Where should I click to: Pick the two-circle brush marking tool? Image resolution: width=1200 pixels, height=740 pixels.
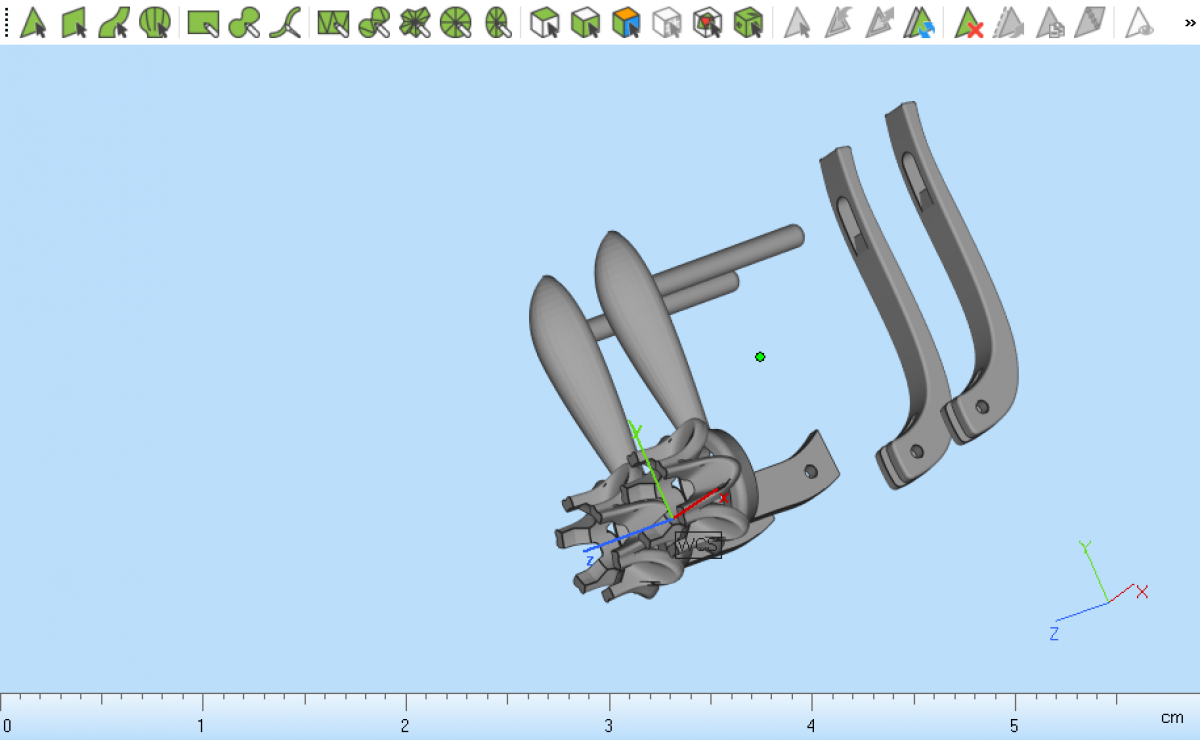pos(244,22)
